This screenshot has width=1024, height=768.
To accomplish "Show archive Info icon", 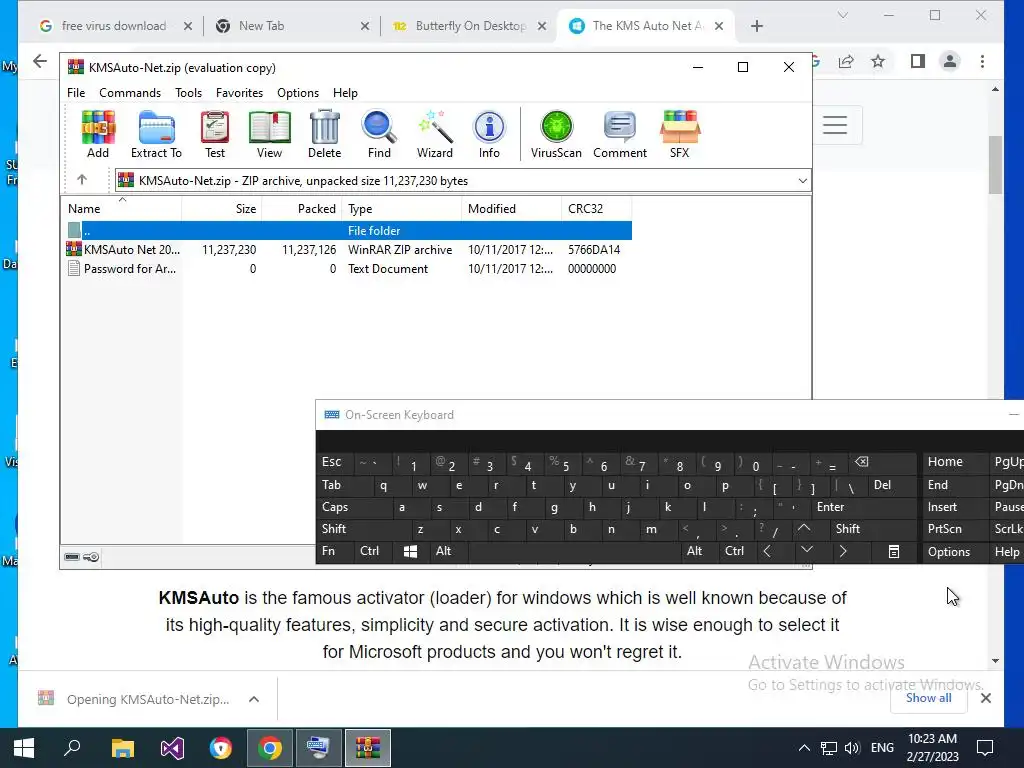I will [489, 134].
